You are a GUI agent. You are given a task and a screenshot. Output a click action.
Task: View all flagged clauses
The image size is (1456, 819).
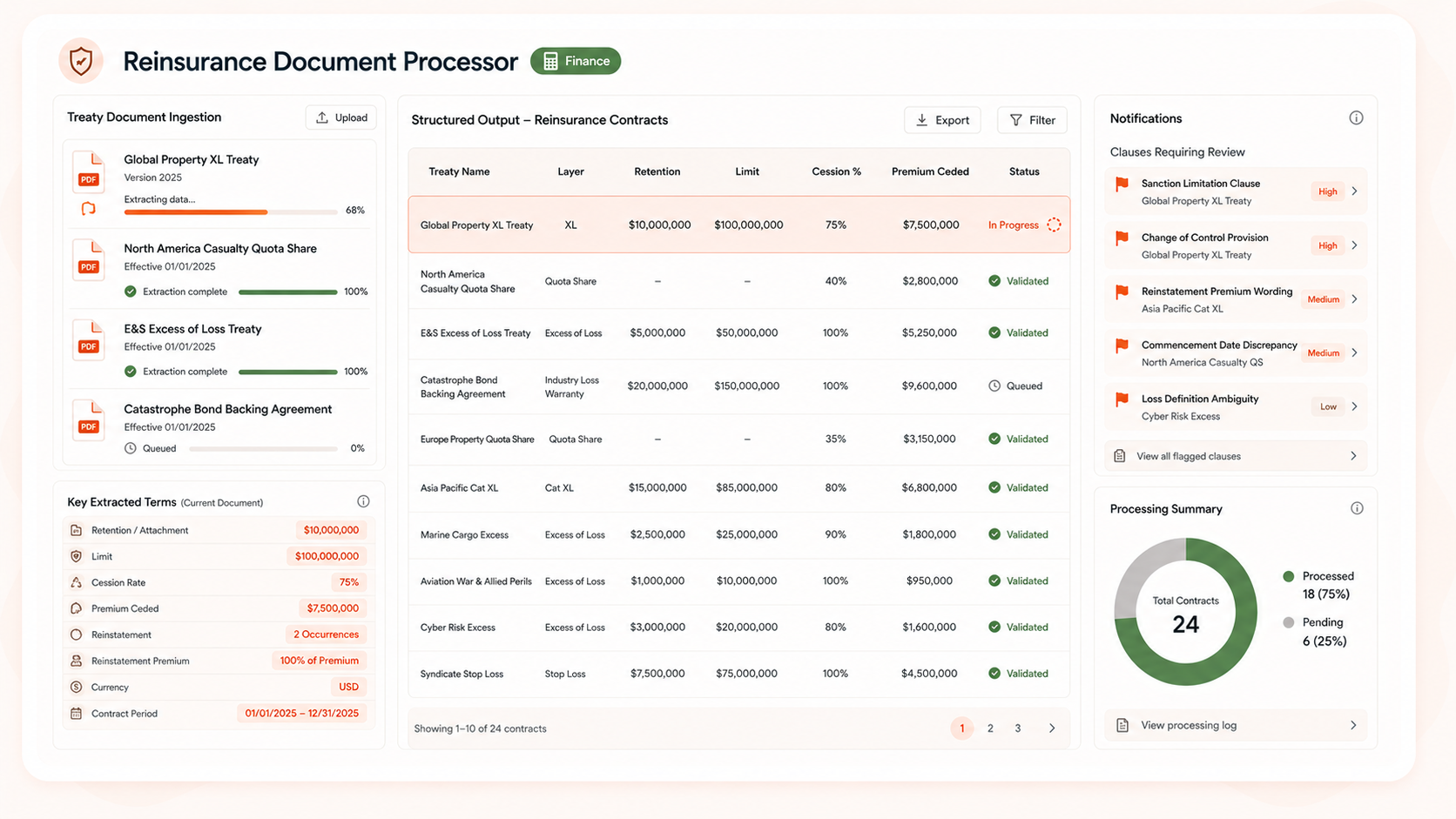click(1236, 456)
